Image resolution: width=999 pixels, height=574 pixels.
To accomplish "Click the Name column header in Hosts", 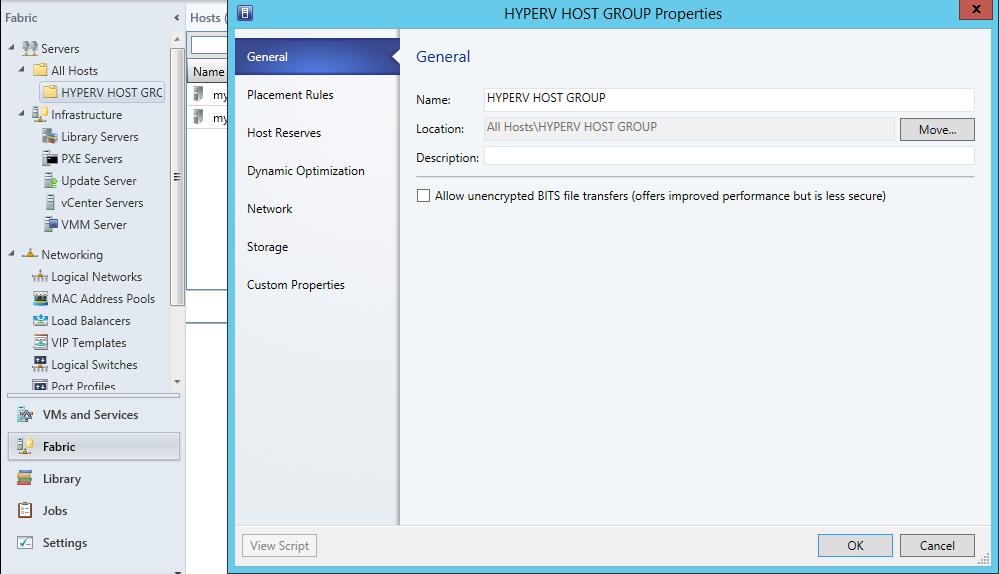I will pyautogui.click(x=208, y=71).
